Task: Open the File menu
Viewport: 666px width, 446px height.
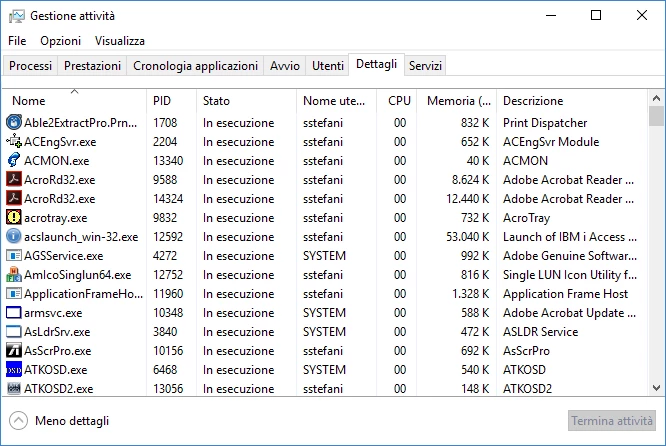Action: click(17, 41)
